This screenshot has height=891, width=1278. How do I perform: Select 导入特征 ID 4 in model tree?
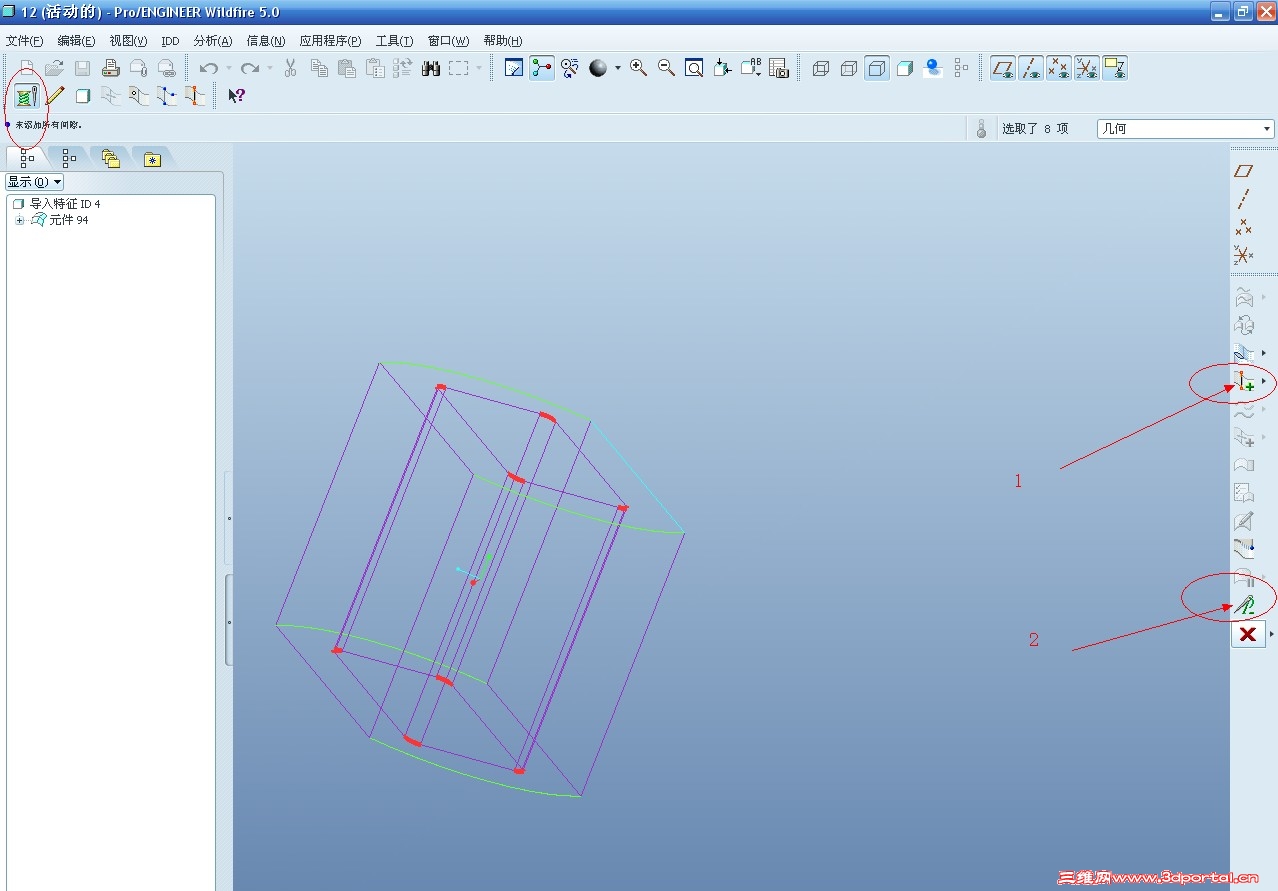point(64,204)
